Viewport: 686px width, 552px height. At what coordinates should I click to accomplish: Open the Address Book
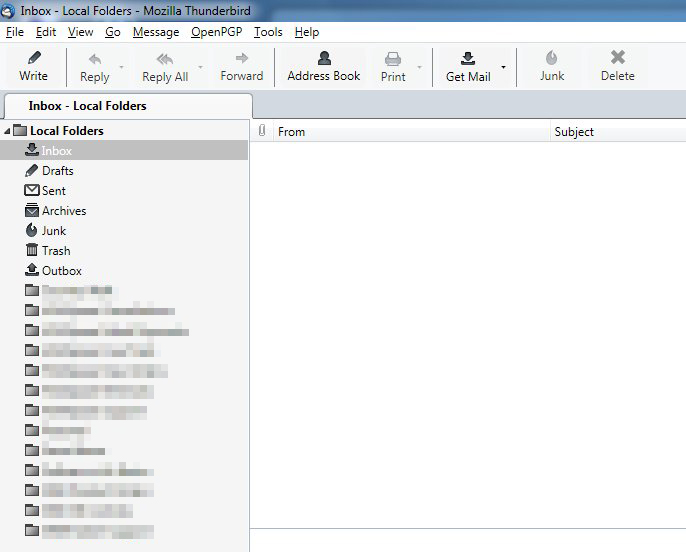(x=324, y=66)
